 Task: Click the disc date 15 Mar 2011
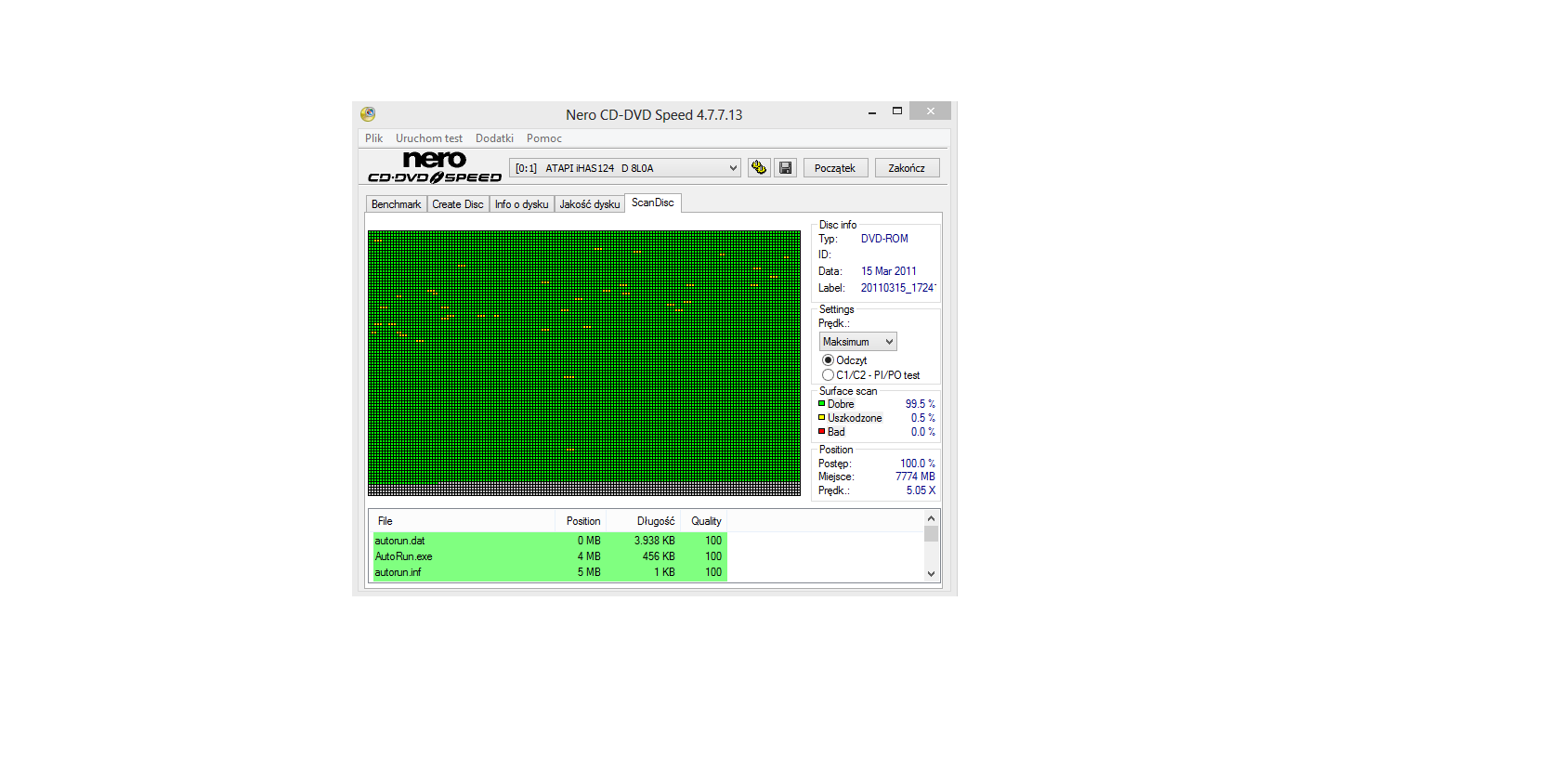(x=888, y=271)
